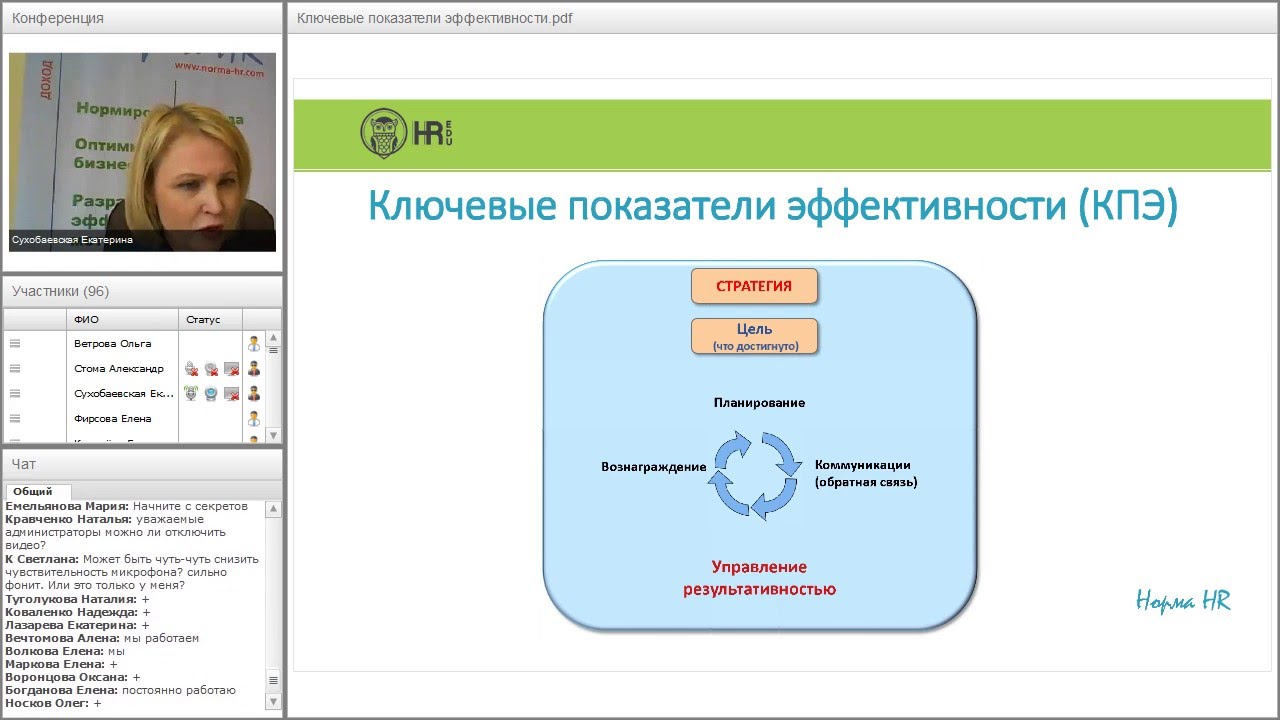Click Емельянова Мария's chat message

point(126,506)
